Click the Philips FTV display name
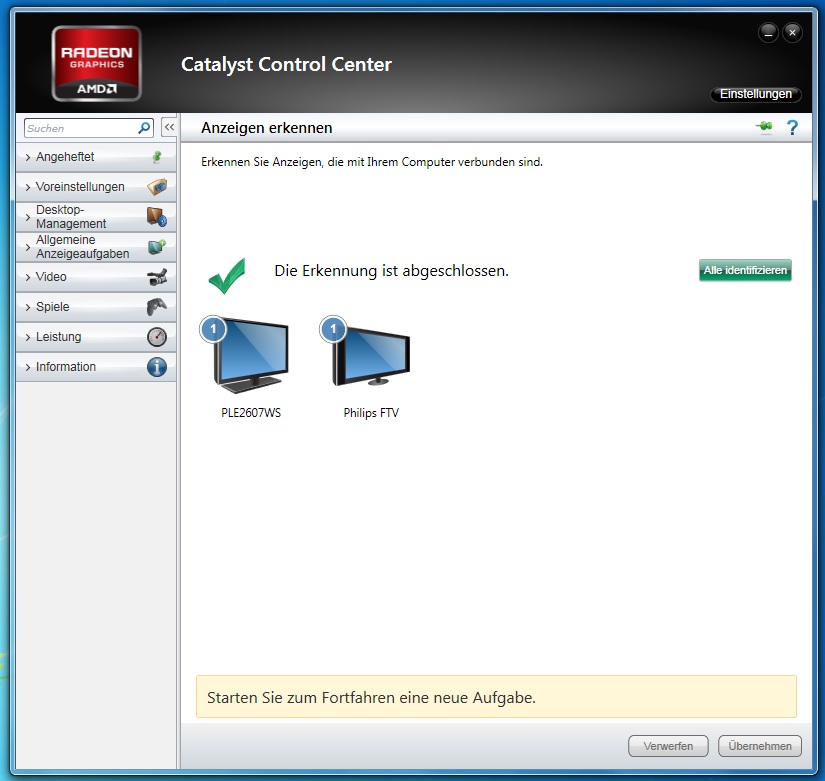Viewport: 825px width, 781px height. [371, 413]
